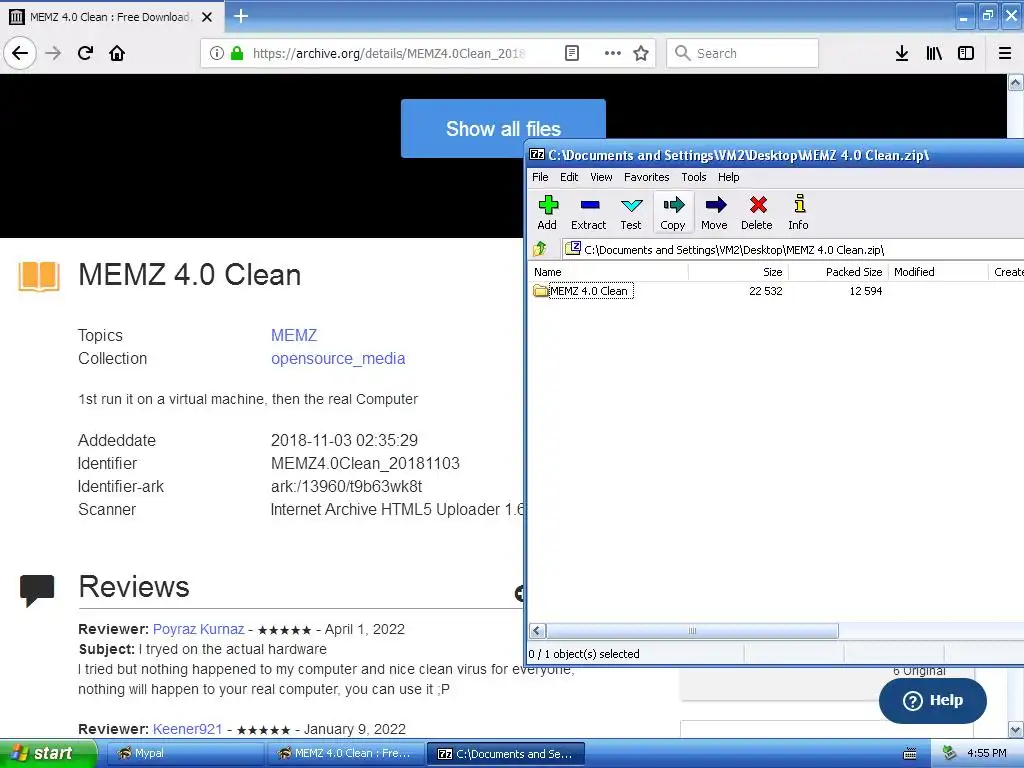Screen dimensions: 1024x768
Task: Open the 7-Zip Edit menu
Action: coord(569,177)
